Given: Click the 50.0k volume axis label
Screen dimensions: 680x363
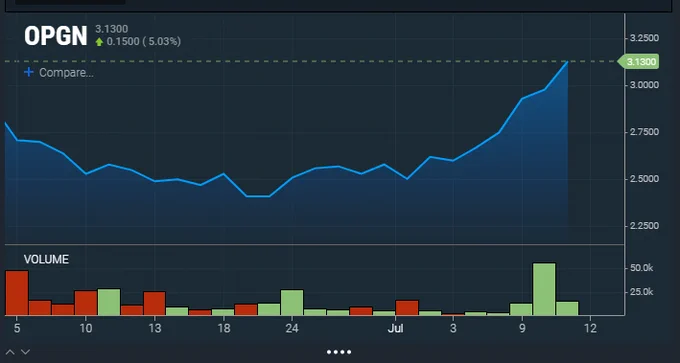Looking at the screenshot, I should 641,268.
